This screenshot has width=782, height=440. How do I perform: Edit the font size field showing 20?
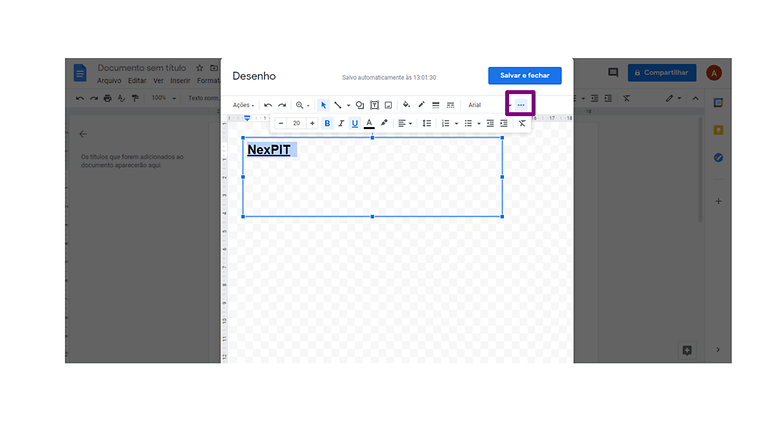pos(296,123)
